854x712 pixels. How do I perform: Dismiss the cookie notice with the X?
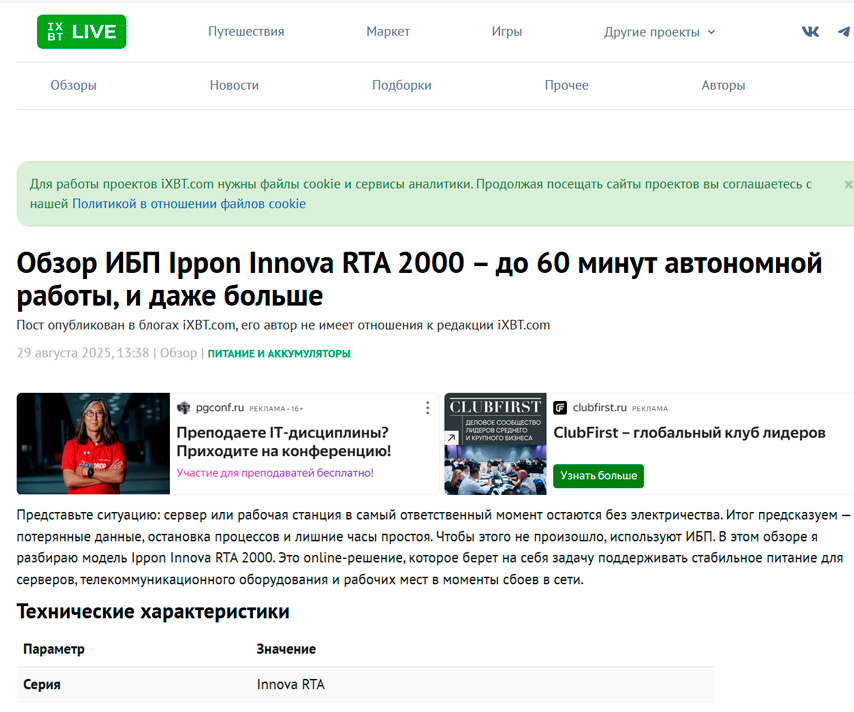[848, 185]
